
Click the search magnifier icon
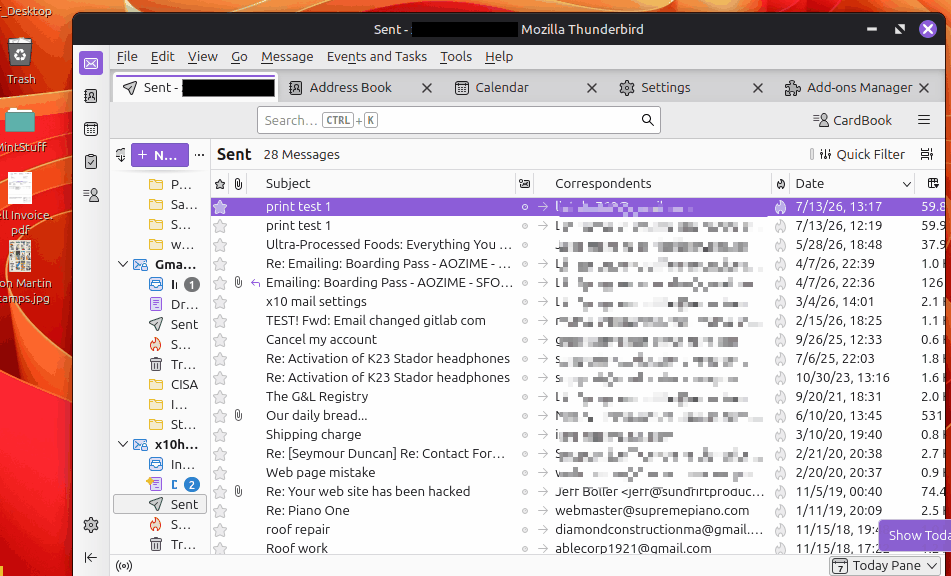[x=648, y=120]
